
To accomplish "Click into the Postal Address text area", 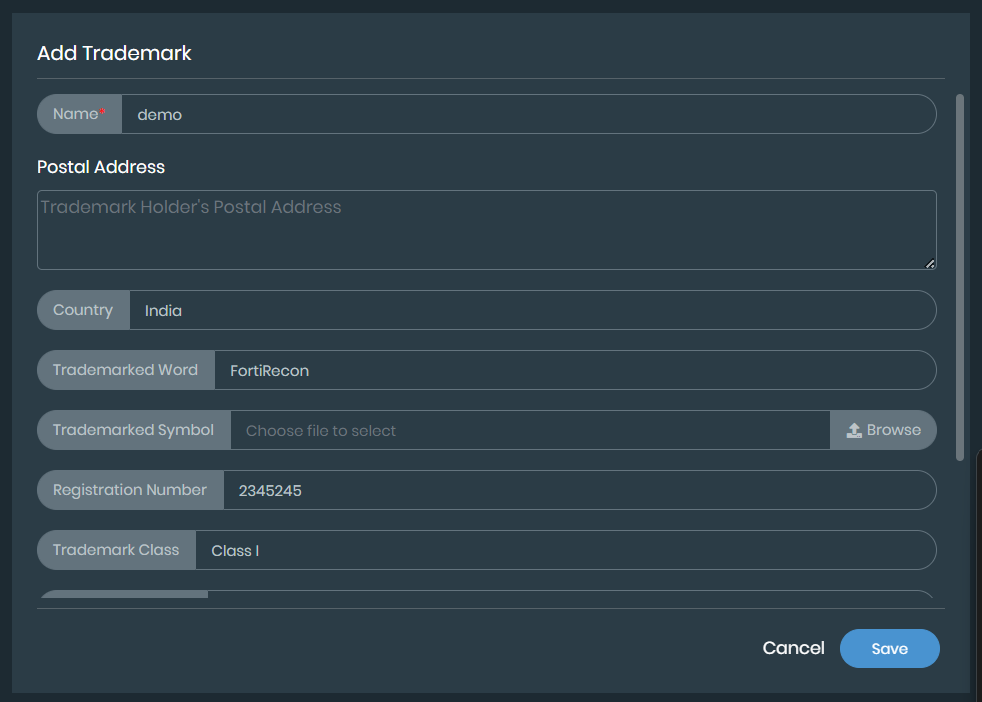I will tap(486, 230).
